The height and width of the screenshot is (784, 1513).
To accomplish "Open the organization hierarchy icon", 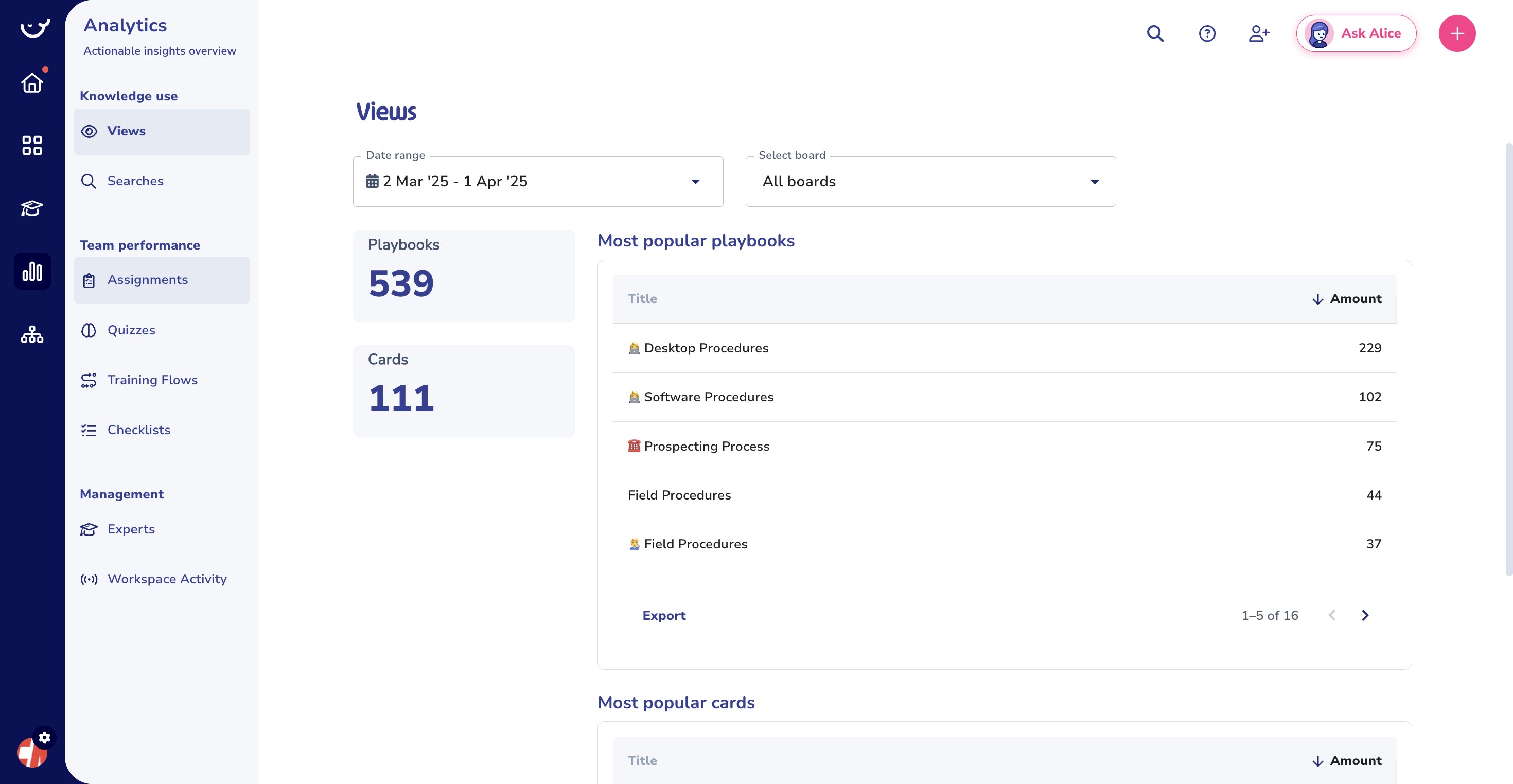I will pos(32,334).
